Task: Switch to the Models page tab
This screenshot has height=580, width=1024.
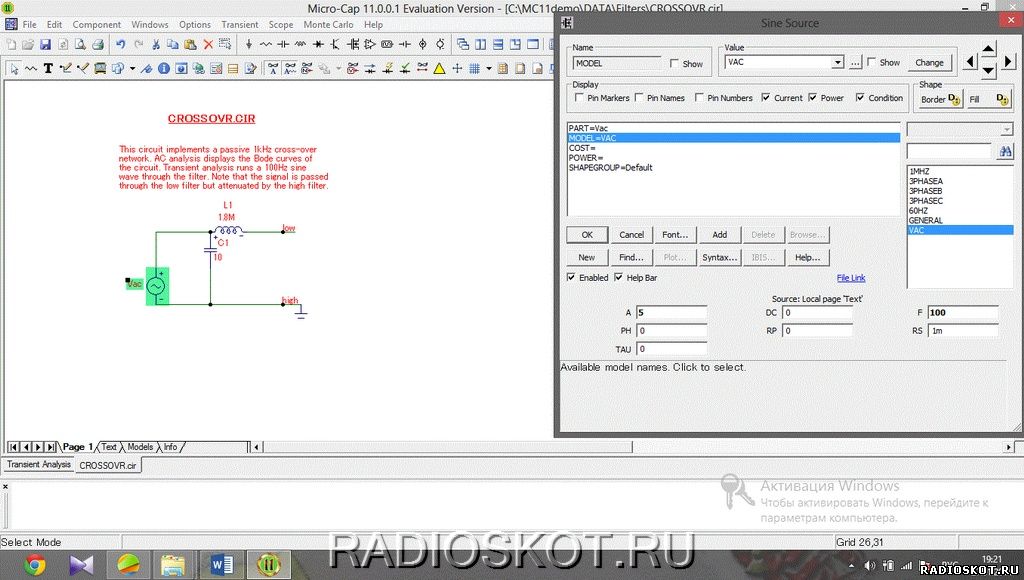Action: pyautogui.click(x=140, y=447)
